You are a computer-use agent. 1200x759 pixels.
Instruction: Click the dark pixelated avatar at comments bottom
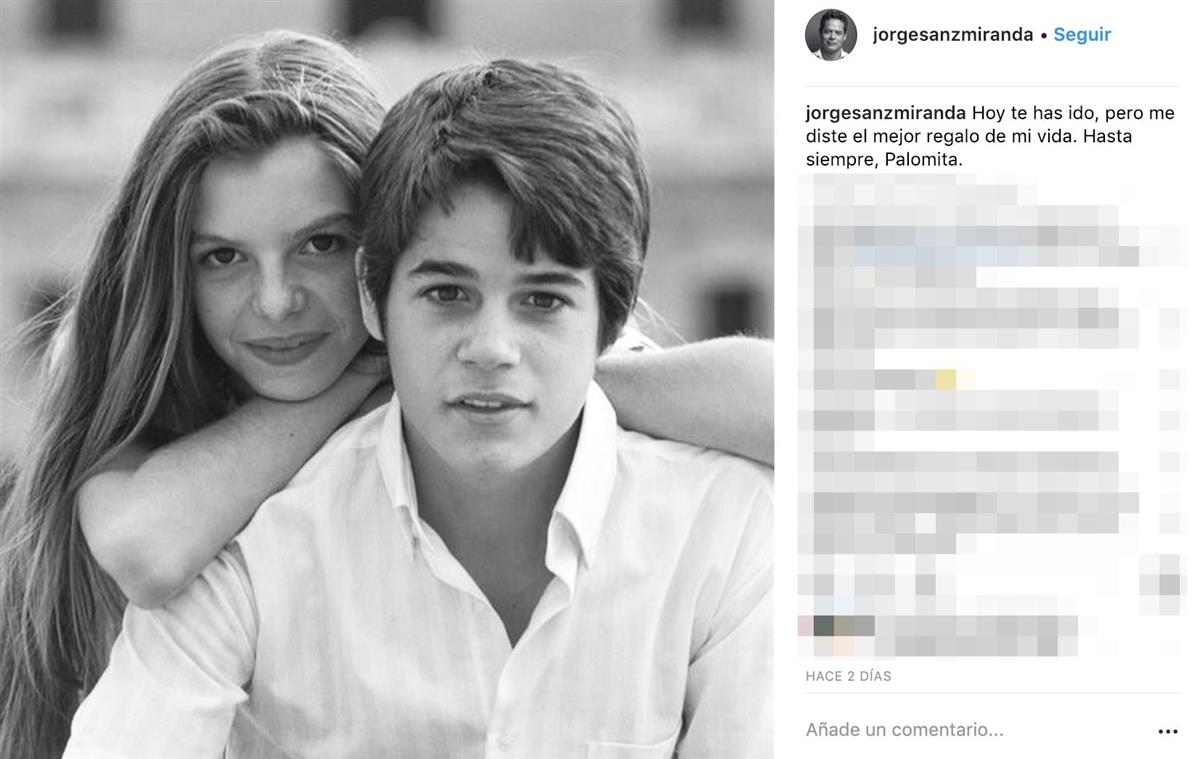point(824,626)
